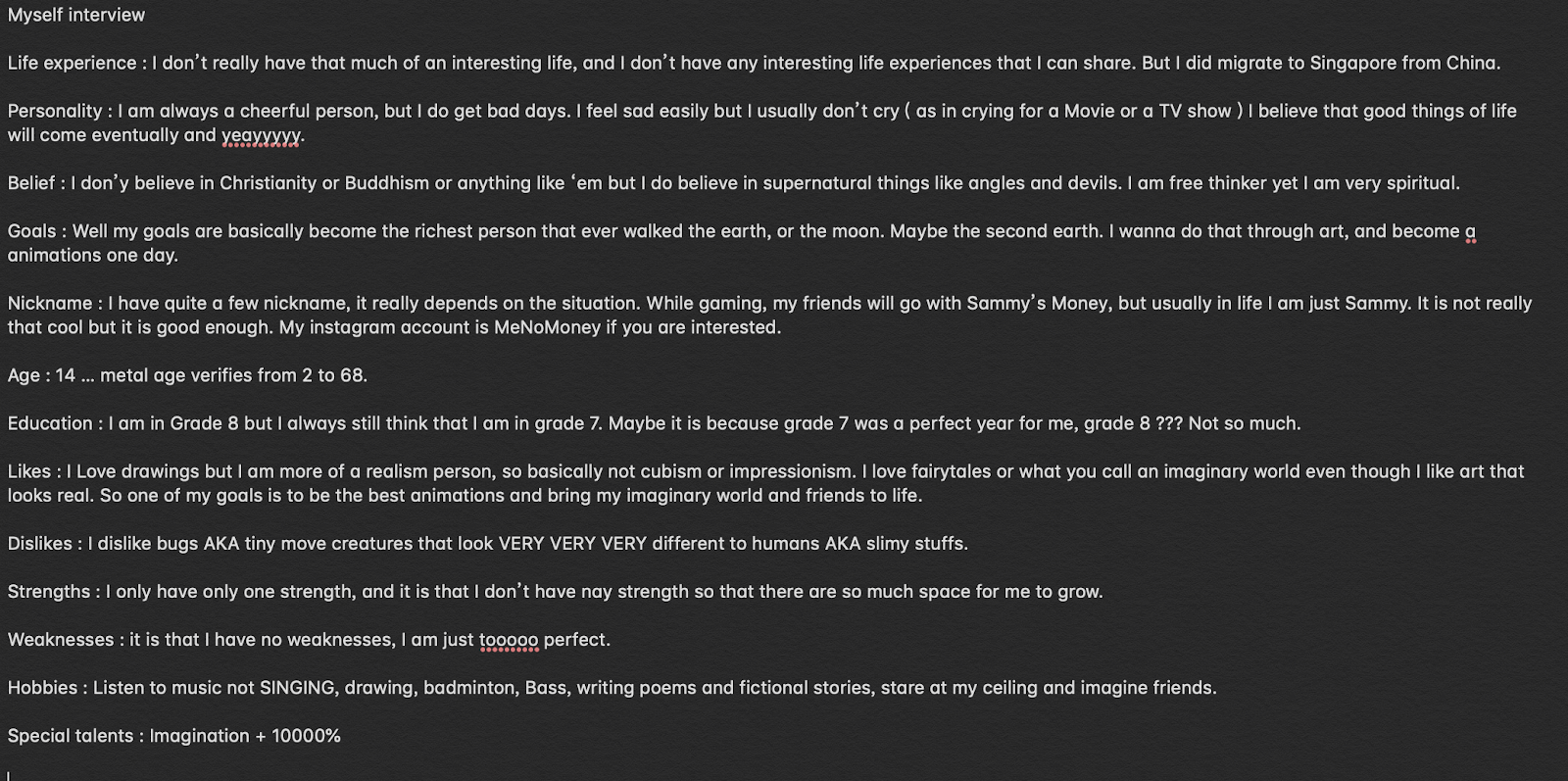Click the word 'Personality' label
The height and width of the screenshot is (781, 1568).
(55, 111)
